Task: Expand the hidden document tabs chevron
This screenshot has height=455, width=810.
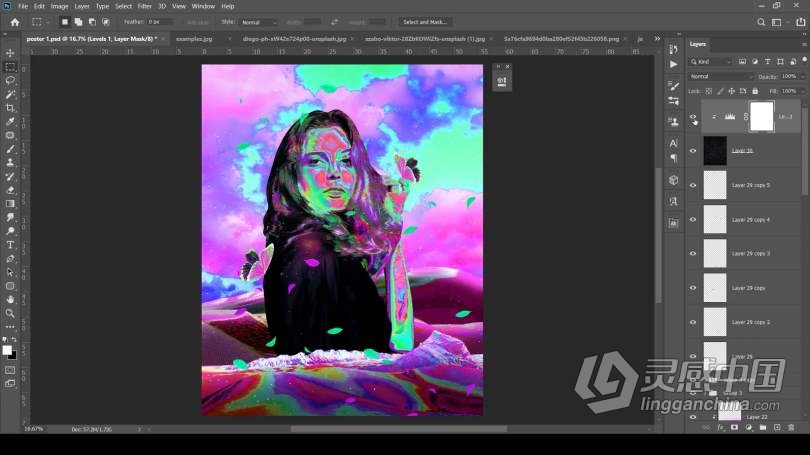Action: [657, 39]
